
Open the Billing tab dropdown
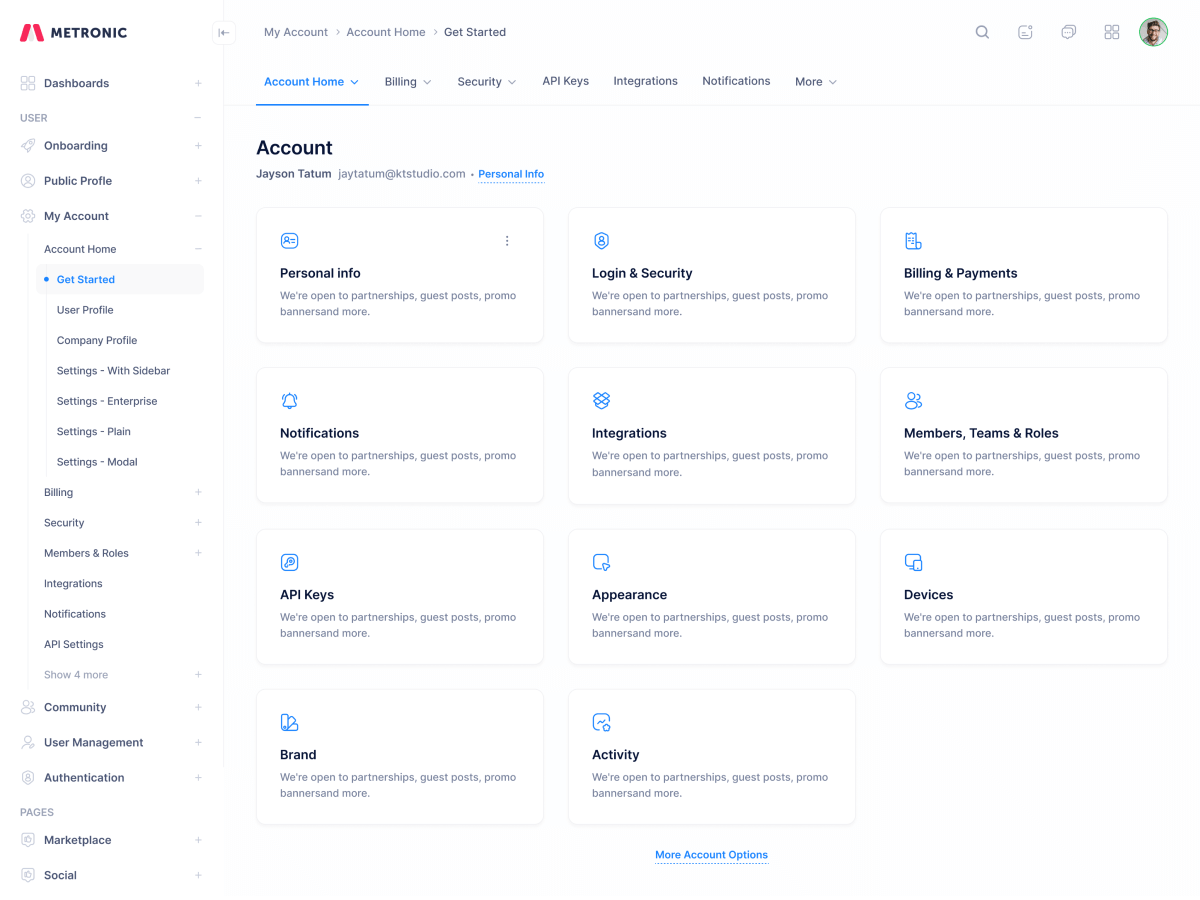[407, 82]
